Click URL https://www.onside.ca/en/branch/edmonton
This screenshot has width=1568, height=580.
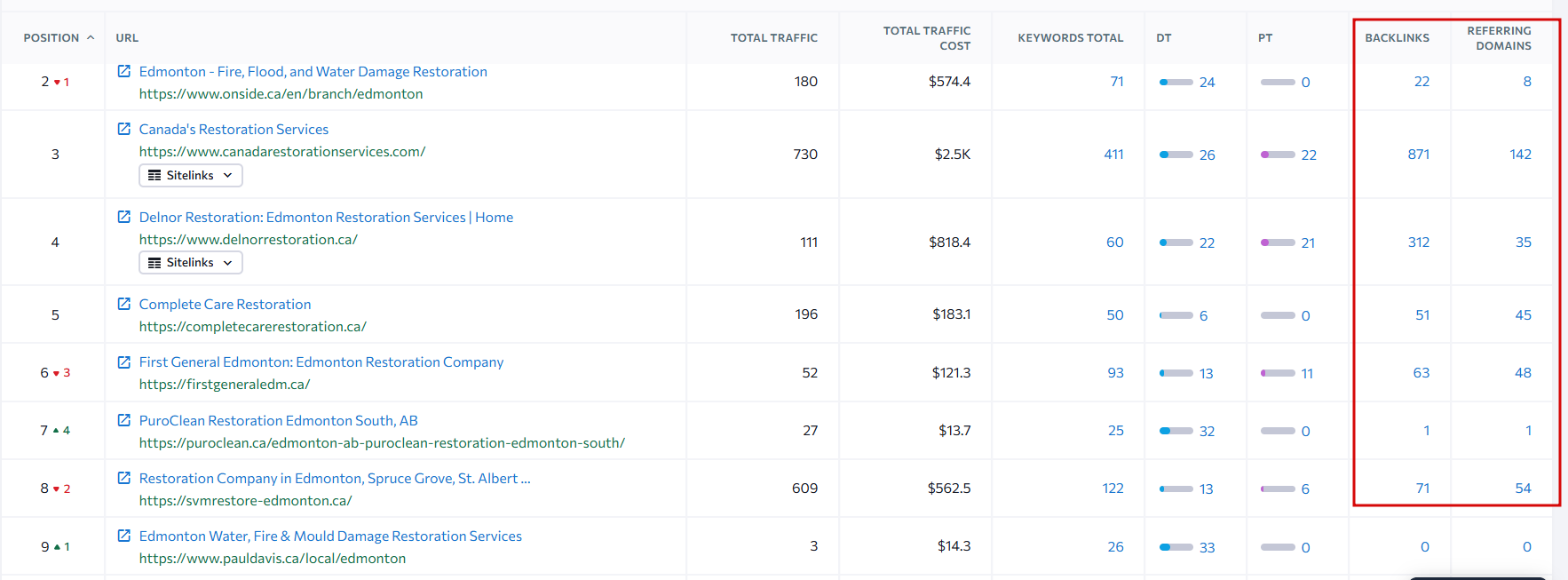(x=281, y=93)
